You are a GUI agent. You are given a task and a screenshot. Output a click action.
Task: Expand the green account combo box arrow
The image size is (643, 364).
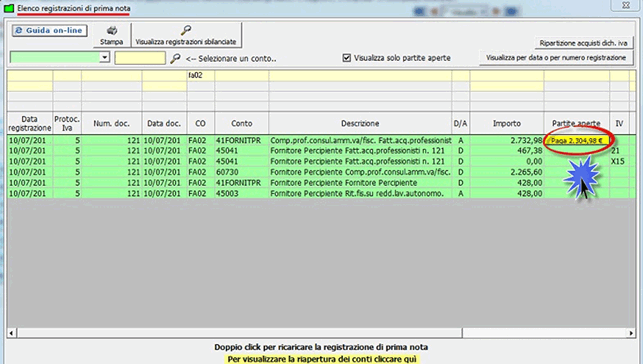[x=105, y=57]
